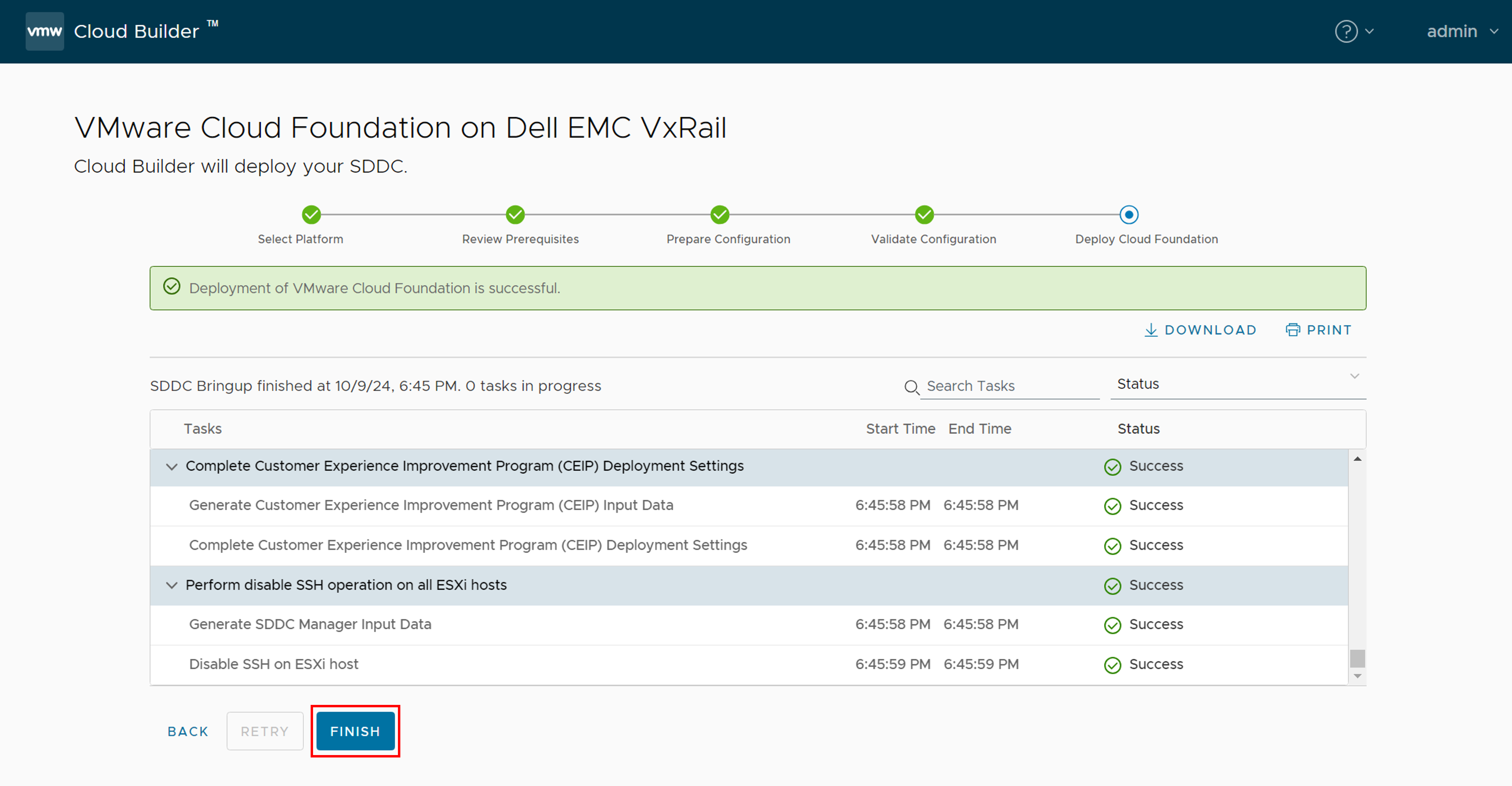
Task: Click the Start Time column header
Action: point(900,429)
